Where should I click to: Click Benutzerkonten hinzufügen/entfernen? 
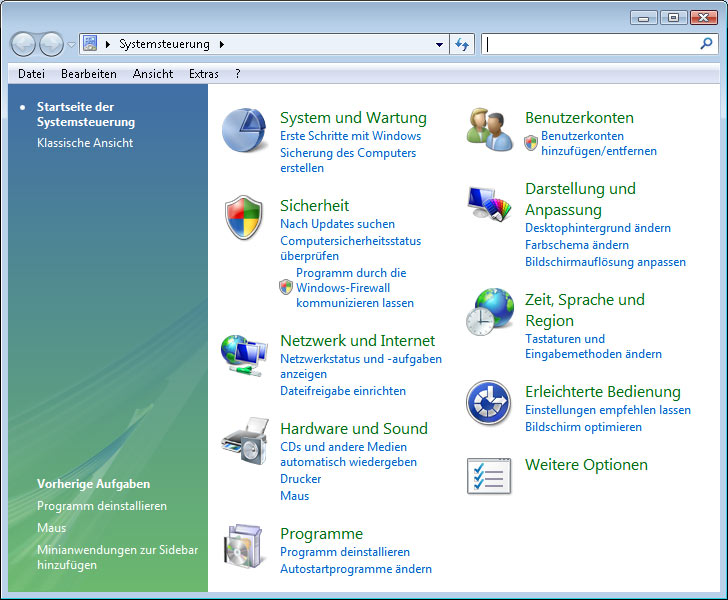click(x=599, y=143)
